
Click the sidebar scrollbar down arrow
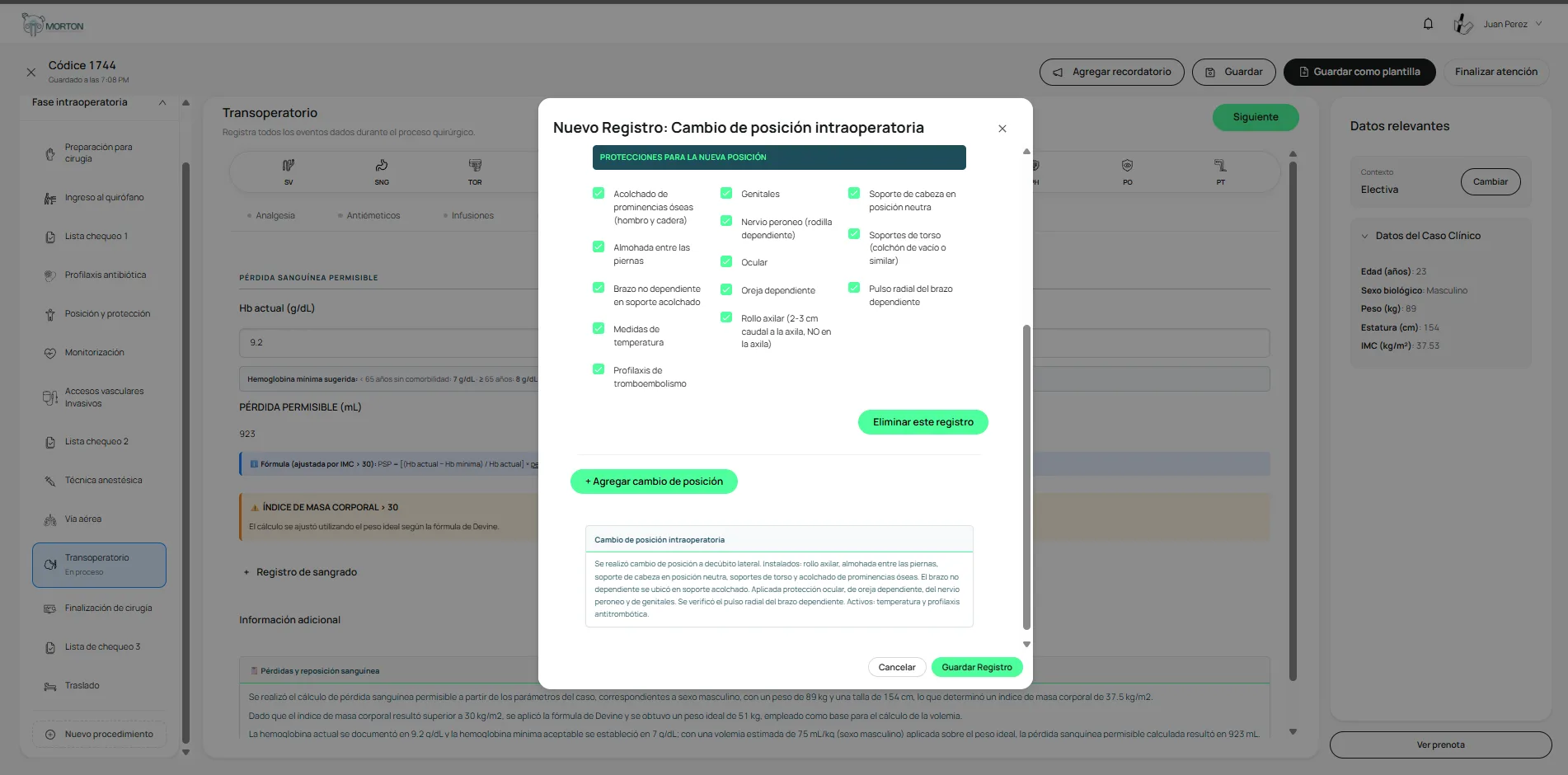[x=185, y=752]
